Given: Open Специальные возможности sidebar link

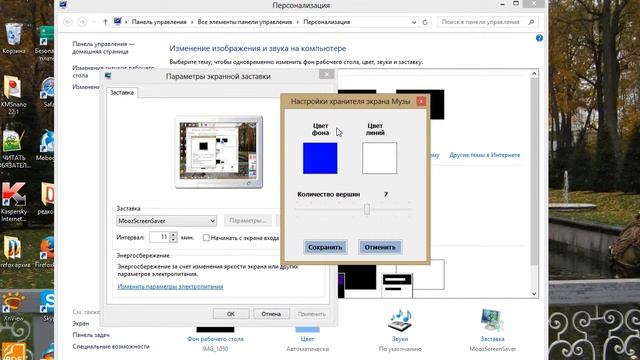Looking at the screenshot, I should (x=111, y=347).
